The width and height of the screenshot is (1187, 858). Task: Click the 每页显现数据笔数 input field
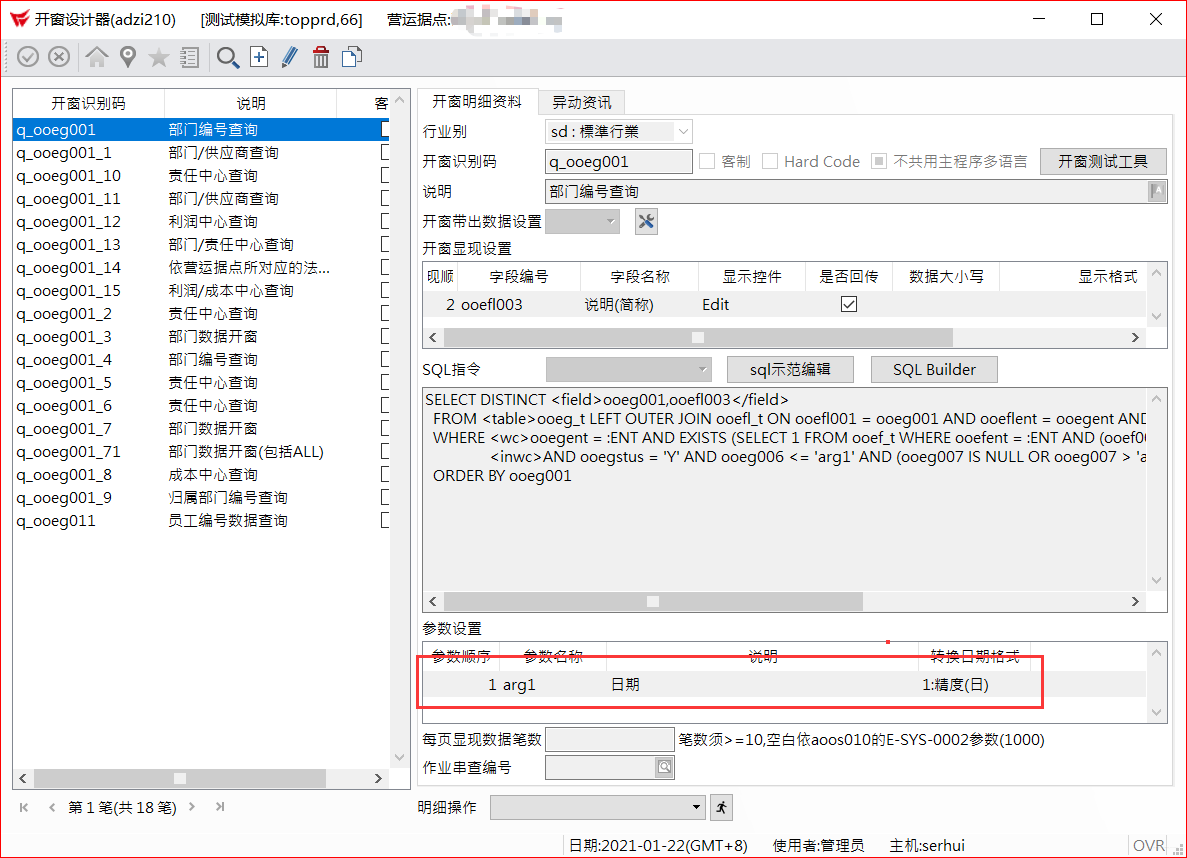609,739
